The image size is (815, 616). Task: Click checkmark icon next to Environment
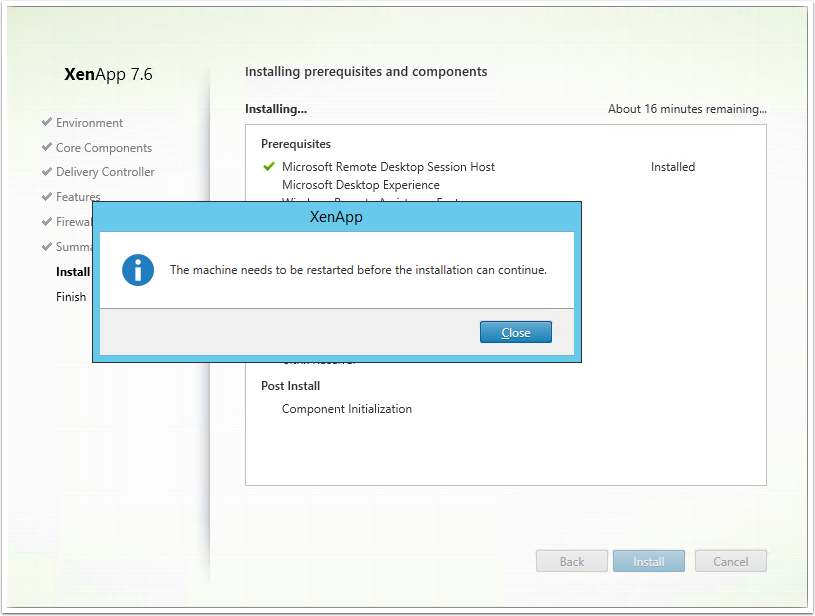(x=47, y=122)
